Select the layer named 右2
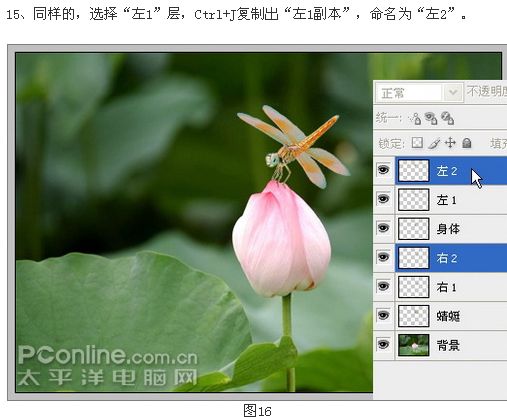Image resolution: width=507 pixels, height=417 pixels. coord(451,258)
